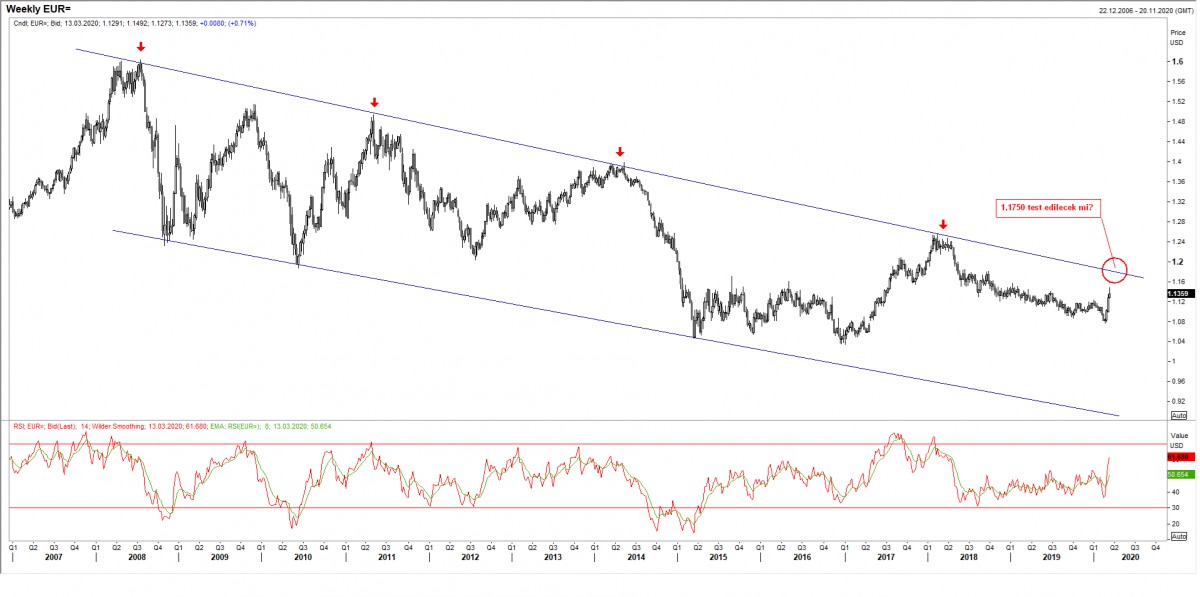The height and width of the screenshot is (597, 1200).
Task: Click the red arrow above the 2008 peak
Action: pyautogui.click(x=141, y=47)
